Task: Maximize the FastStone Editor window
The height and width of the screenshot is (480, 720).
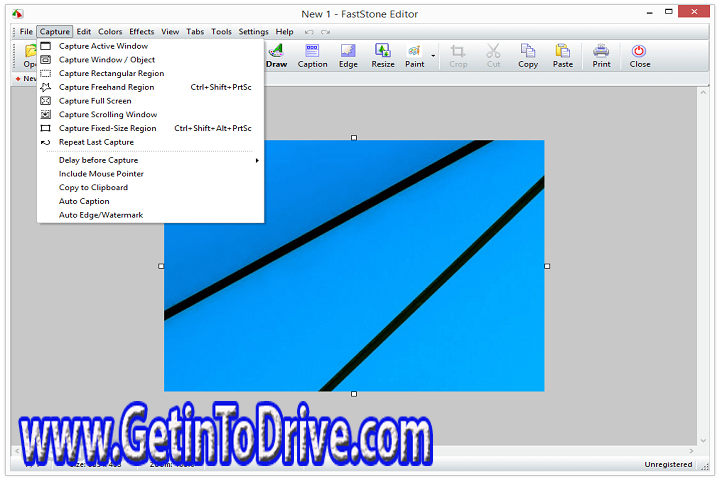Action: [669, 12]
